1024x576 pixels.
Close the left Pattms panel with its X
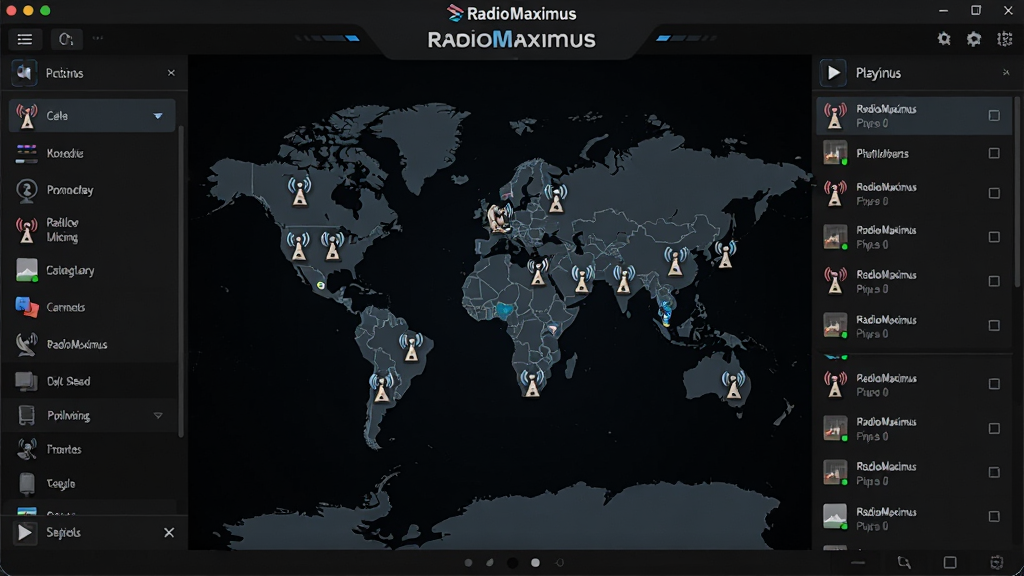[x=171, y=73]
